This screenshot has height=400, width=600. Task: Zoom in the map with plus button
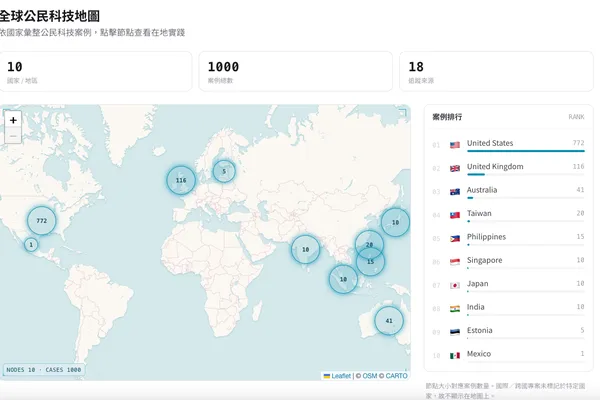pos(13,120)
